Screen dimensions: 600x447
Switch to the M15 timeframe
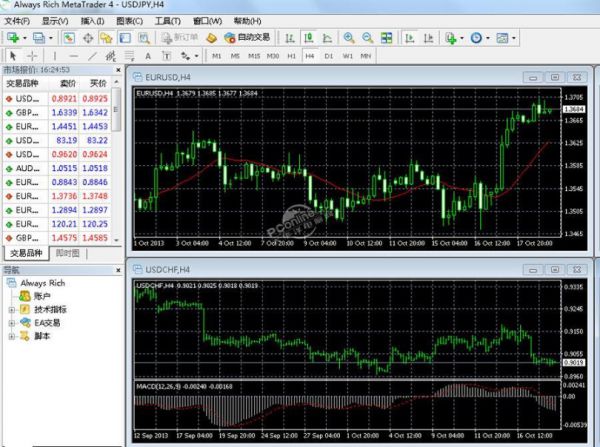254,56
